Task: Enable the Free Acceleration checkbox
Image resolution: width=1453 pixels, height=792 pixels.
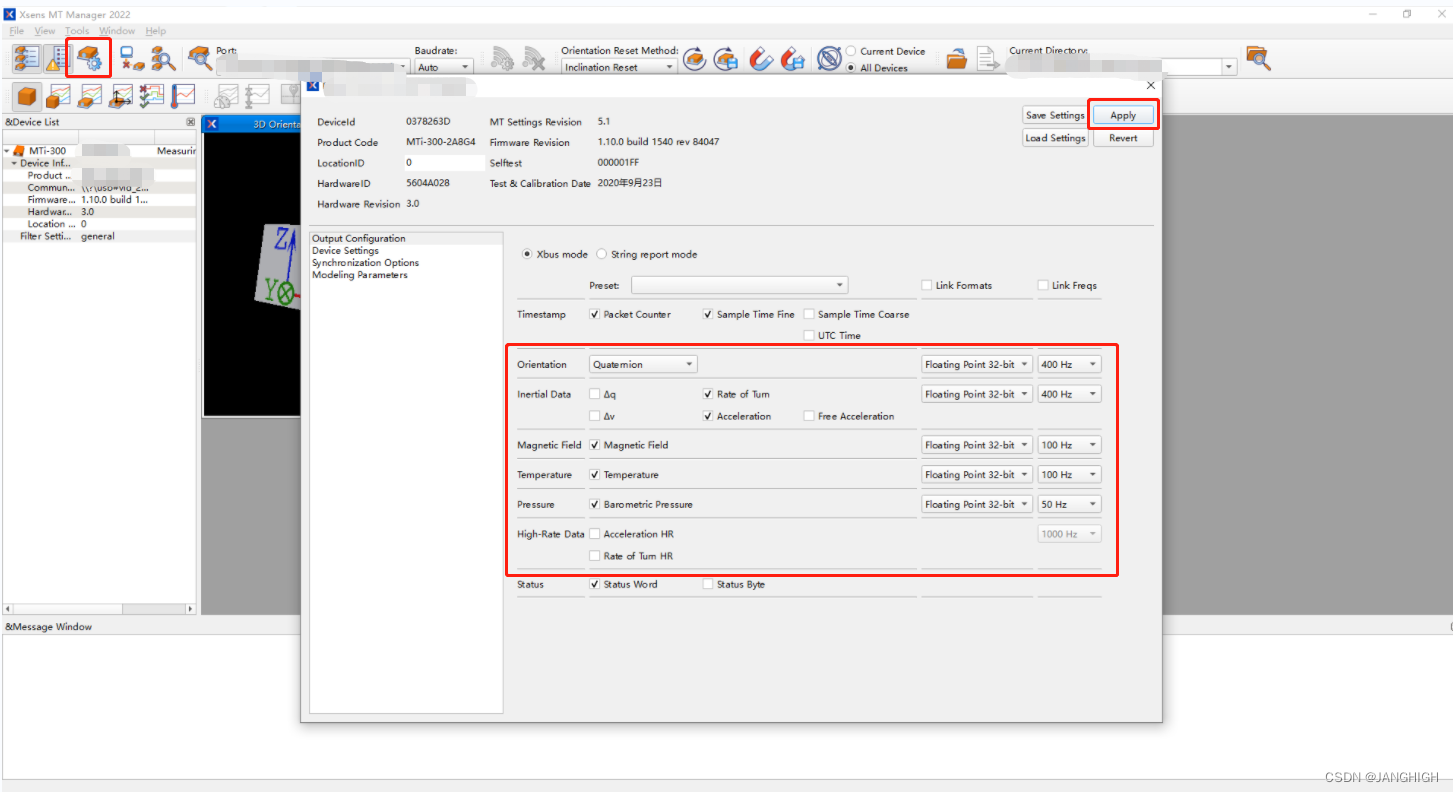Action: point(809,416)
